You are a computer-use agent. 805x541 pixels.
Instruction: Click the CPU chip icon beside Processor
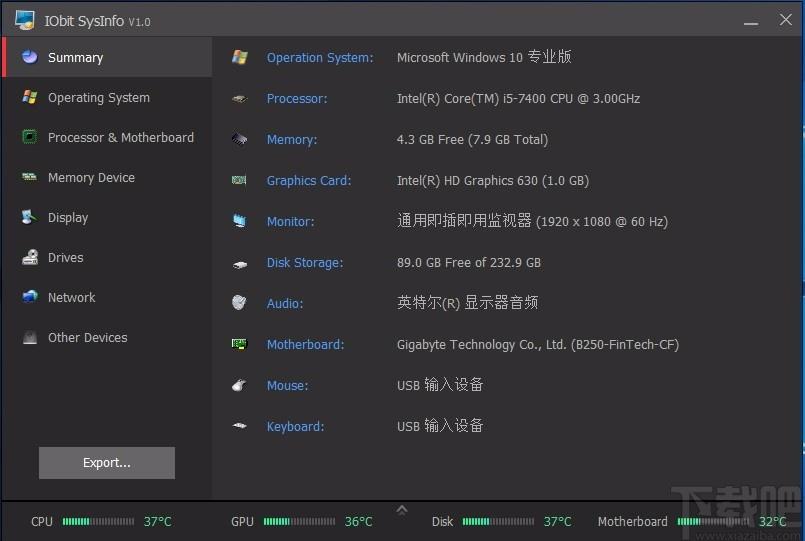[x=240, y=99]
